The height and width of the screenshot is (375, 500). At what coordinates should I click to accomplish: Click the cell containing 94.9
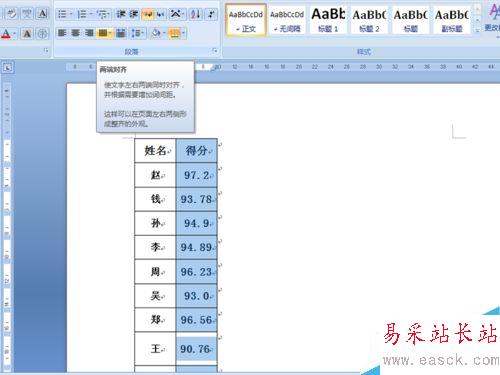click(x=197, y=223)
